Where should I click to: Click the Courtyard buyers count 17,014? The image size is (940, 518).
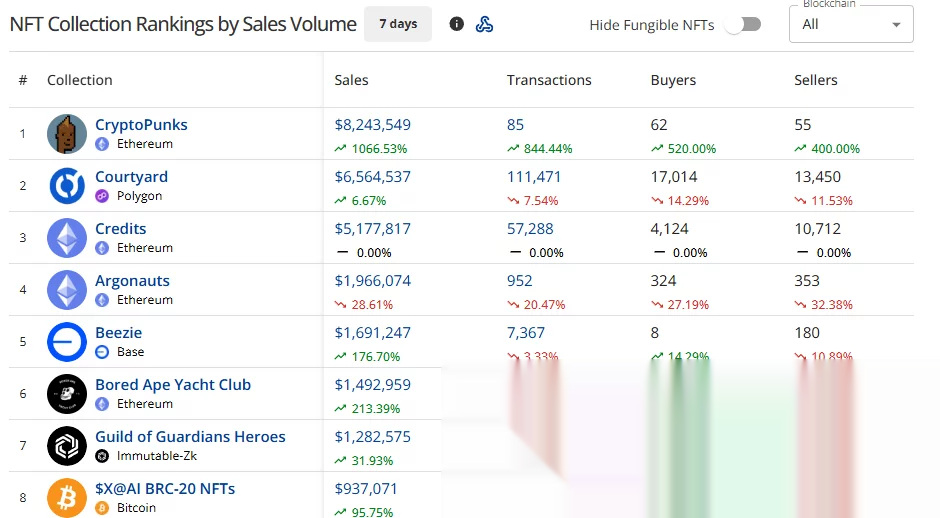pos(674,177)
